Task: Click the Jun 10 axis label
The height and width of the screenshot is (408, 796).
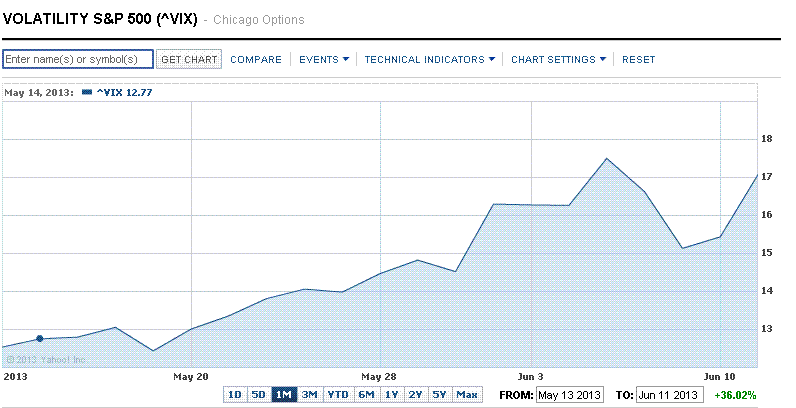Action: click(719, 377)
